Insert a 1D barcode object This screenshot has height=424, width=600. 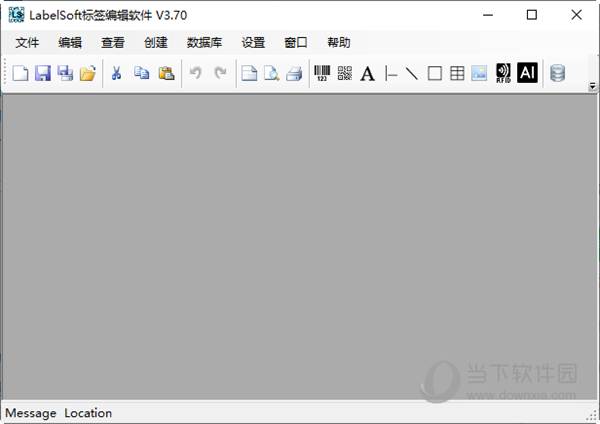coord(322,73)
